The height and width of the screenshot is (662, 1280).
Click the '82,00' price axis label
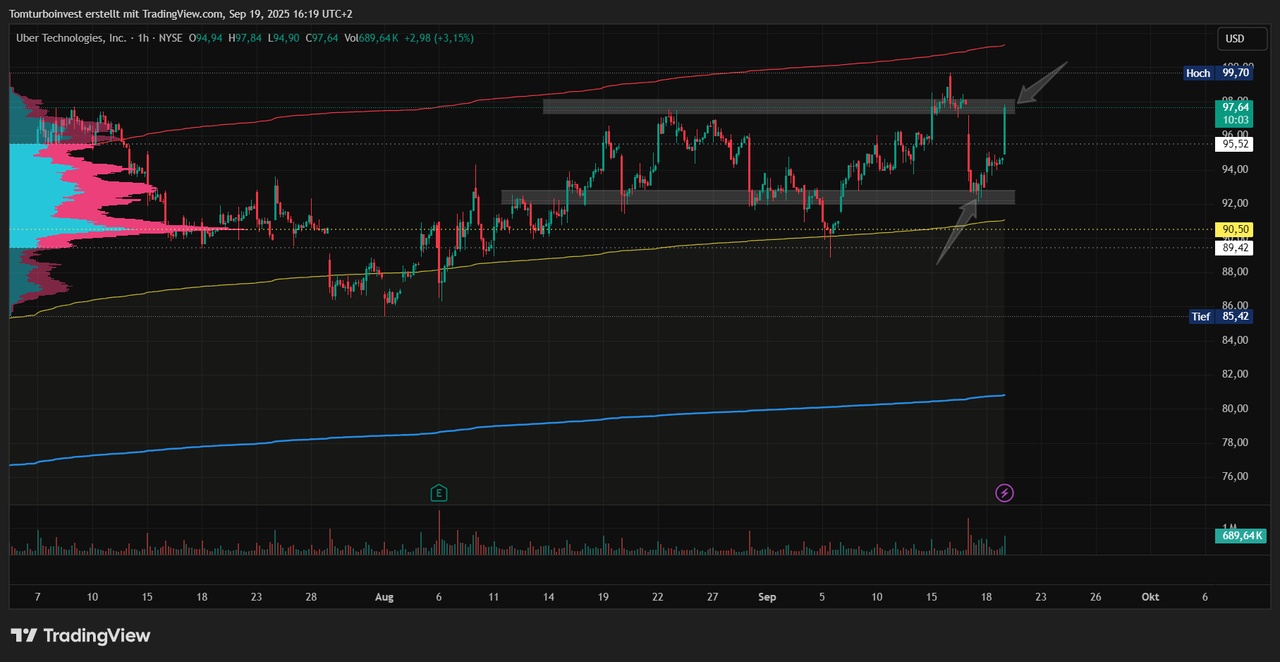click(x=1235, y=374)
